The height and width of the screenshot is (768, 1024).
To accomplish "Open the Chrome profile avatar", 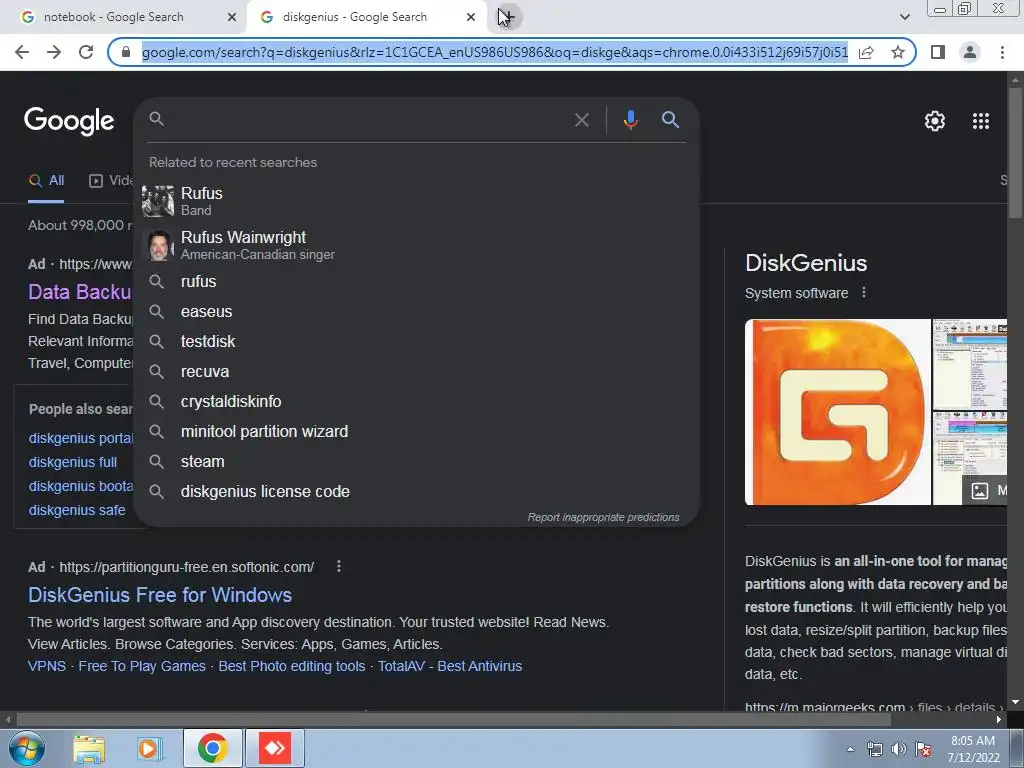I will (970, 52).
